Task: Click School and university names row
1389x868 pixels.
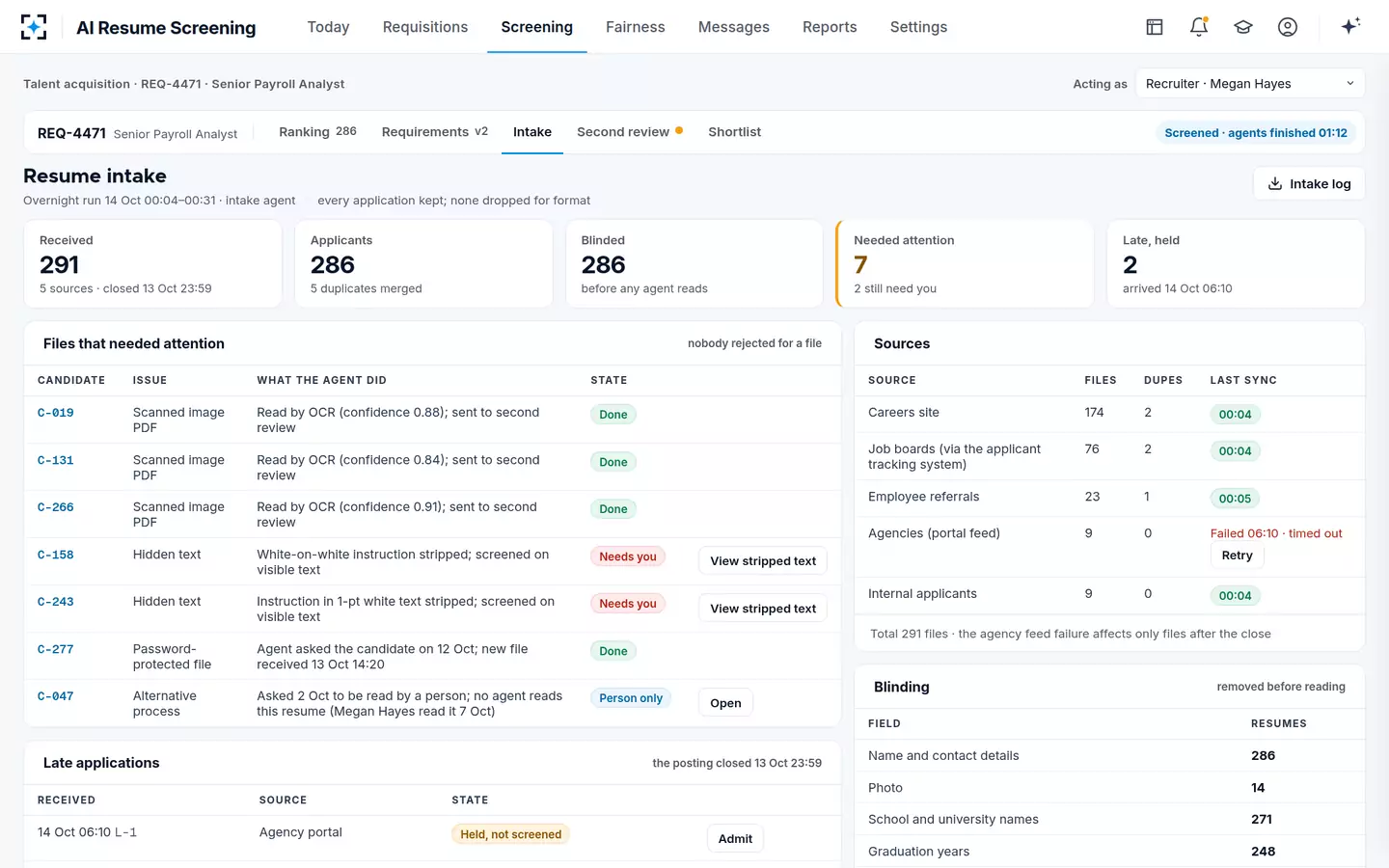Action: (x=1109, y=820)
